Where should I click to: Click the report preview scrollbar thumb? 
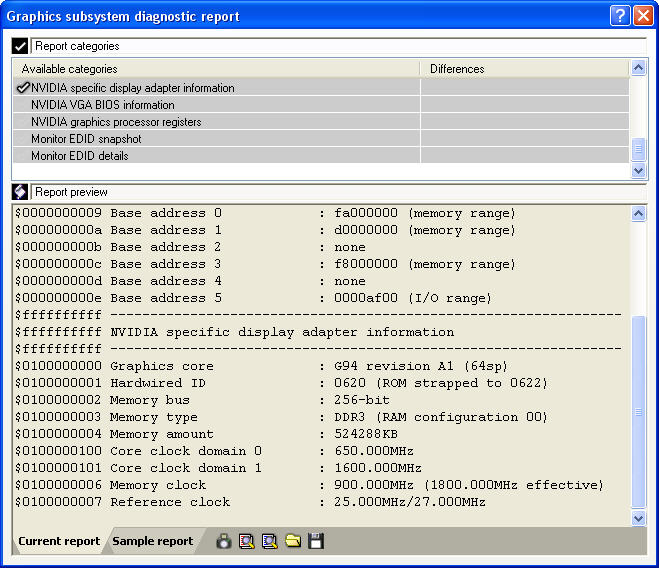point(638,412)
